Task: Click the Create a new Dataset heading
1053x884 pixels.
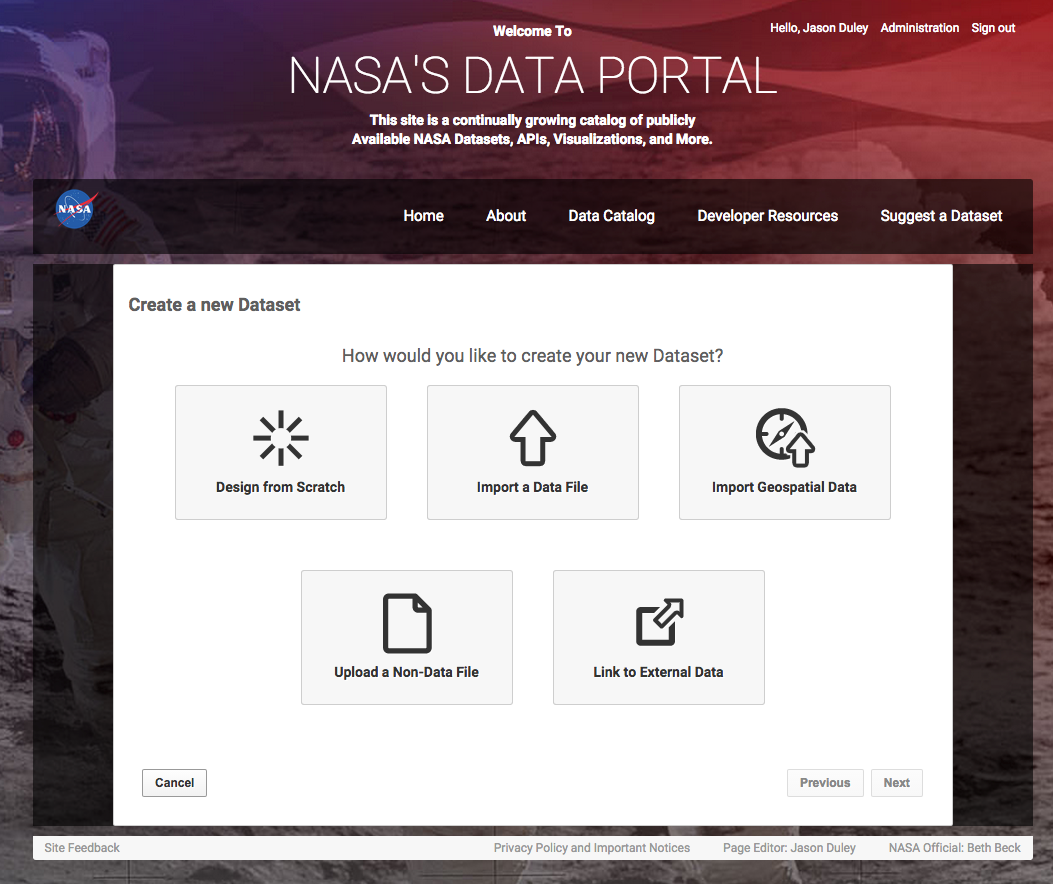Action: (x=214, y=305)
